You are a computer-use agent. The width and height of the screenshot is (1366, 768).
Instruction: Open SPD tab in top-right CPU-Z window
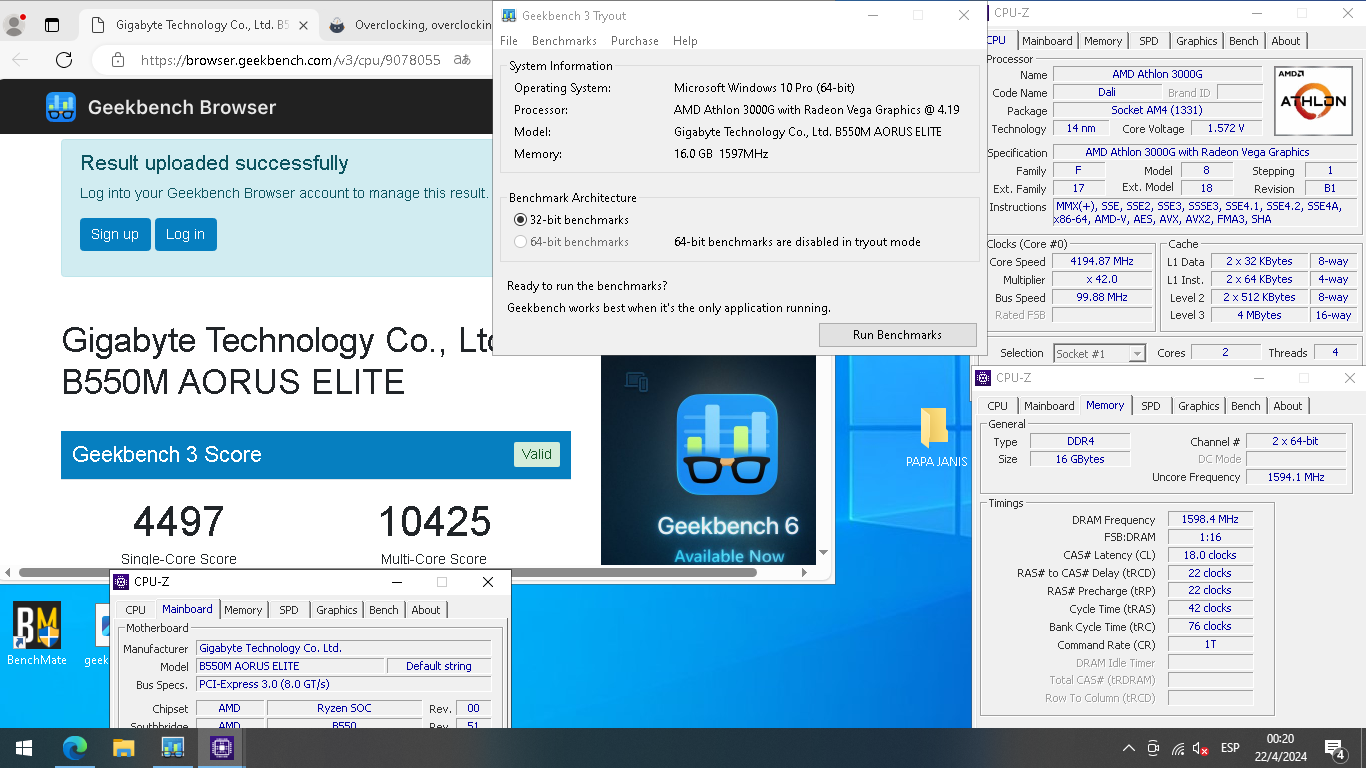pyautogui.click(x=1149, y=41)
